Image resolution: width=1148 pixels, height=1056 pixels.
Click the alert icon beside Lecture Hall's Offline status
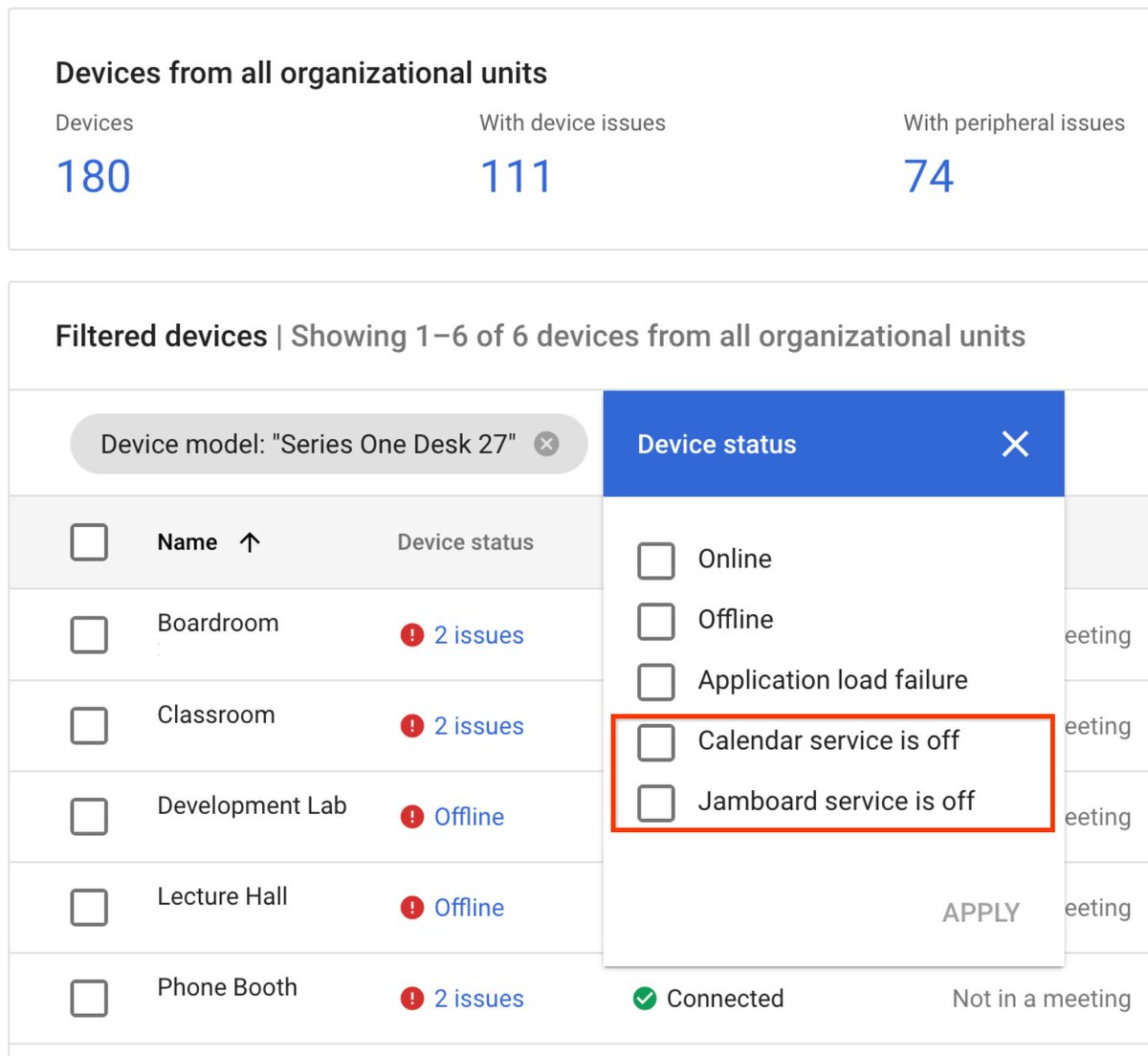(x=411, y=908)
